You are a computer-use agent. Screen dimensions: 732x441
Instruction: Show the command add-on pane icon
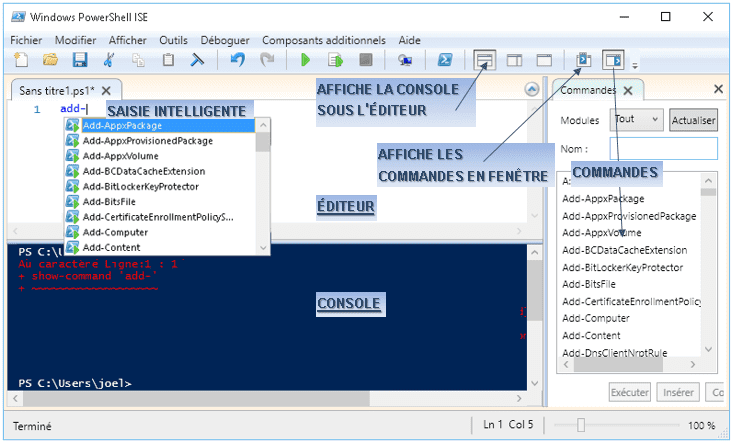coord(613,60)
